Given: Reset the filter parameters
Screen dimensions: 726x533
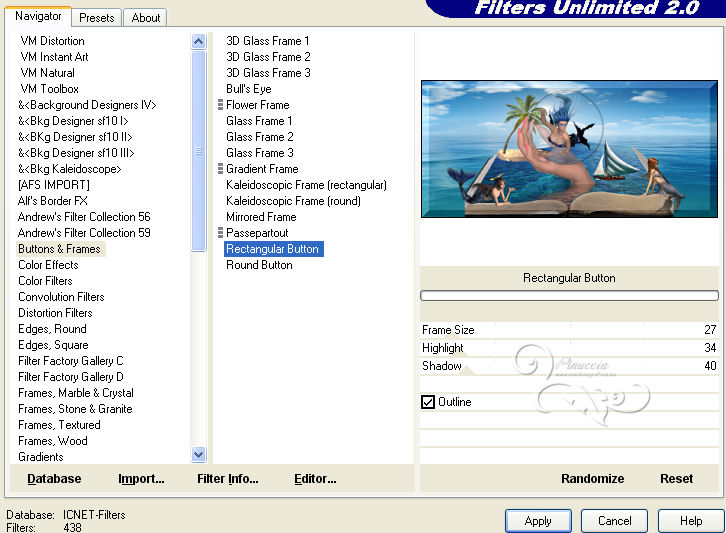Looking at the screenshot, I should coord(676,478).
